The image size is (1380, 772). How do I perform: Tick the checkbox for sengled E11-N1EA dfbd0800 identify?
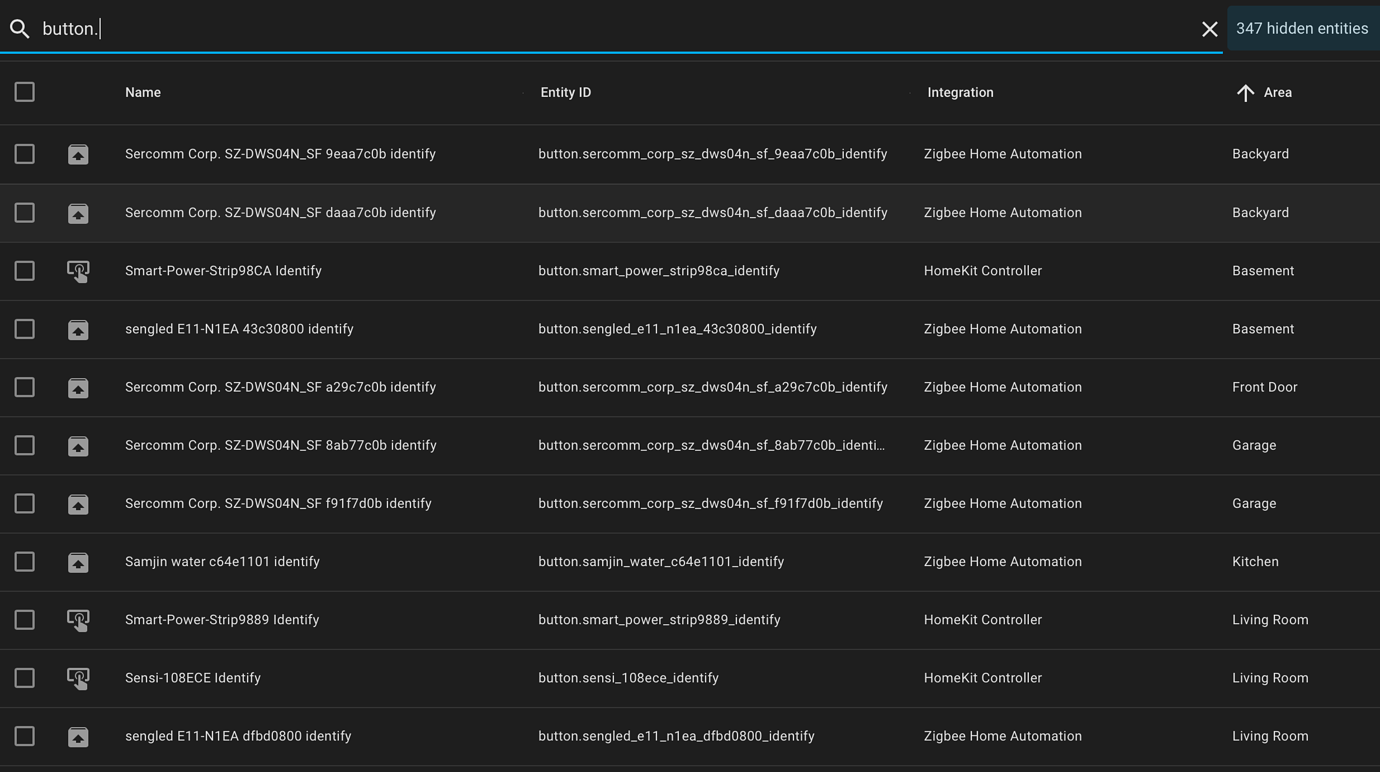(24, 736)
